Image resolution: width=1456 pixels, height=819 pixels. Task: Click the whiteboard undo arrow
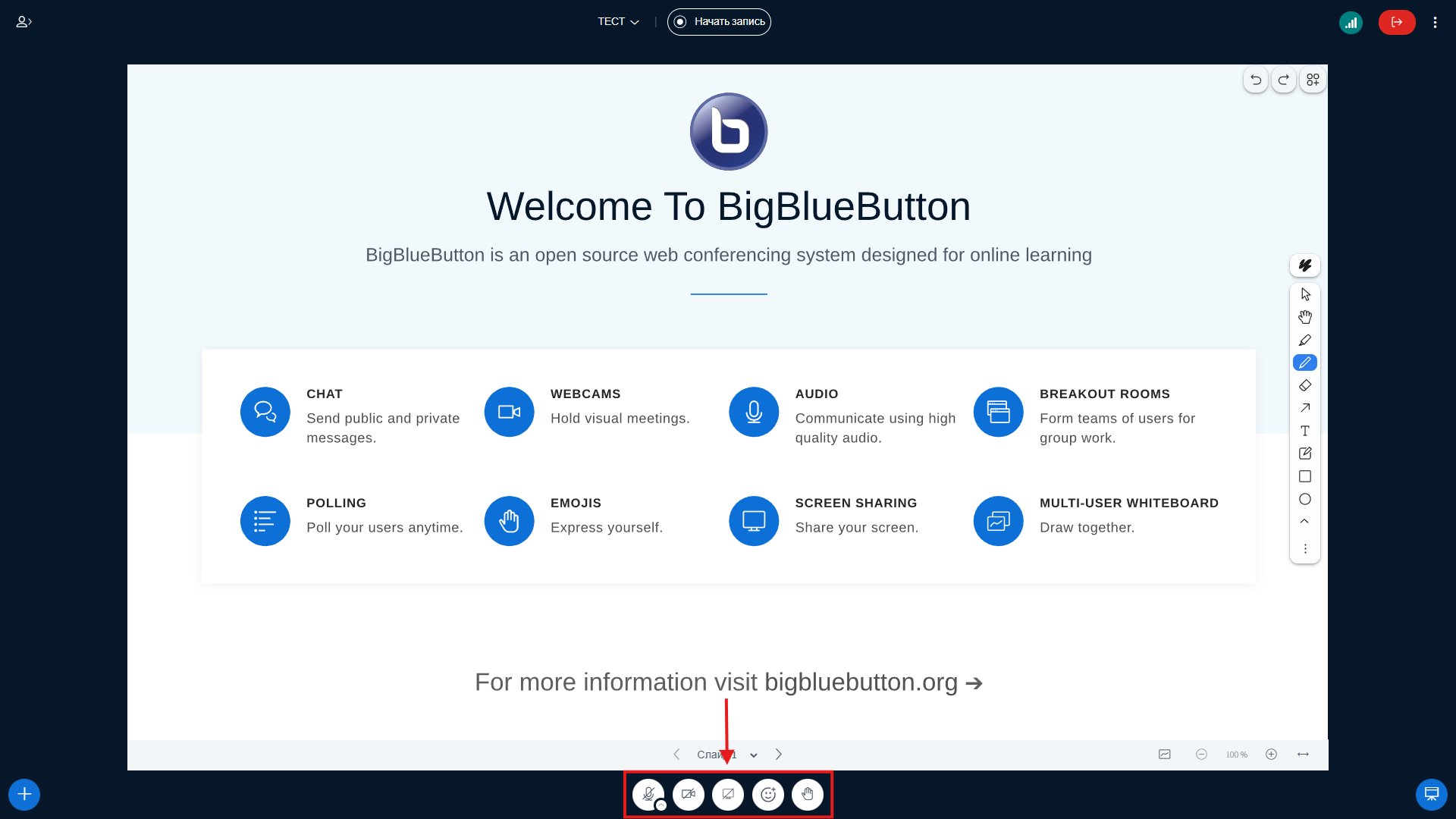(1256, 80)
